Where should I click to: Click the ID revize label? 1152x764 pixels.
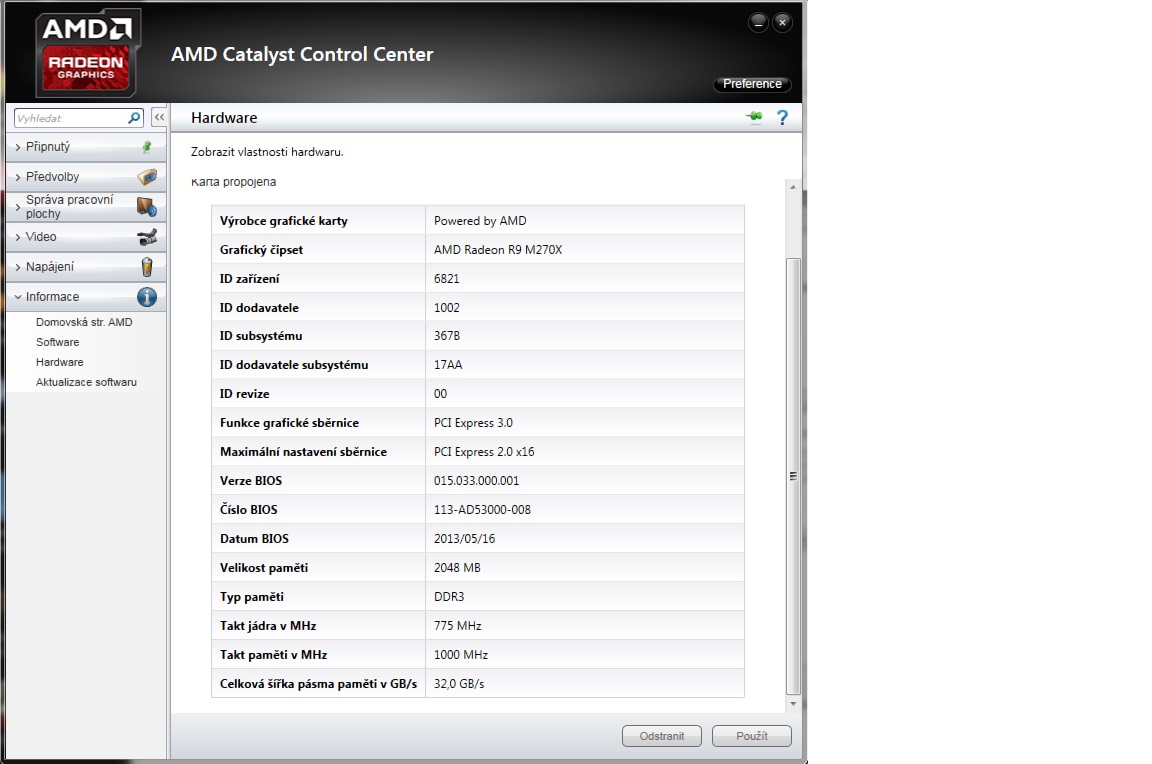pyautogui.click(x=245, y=394)
